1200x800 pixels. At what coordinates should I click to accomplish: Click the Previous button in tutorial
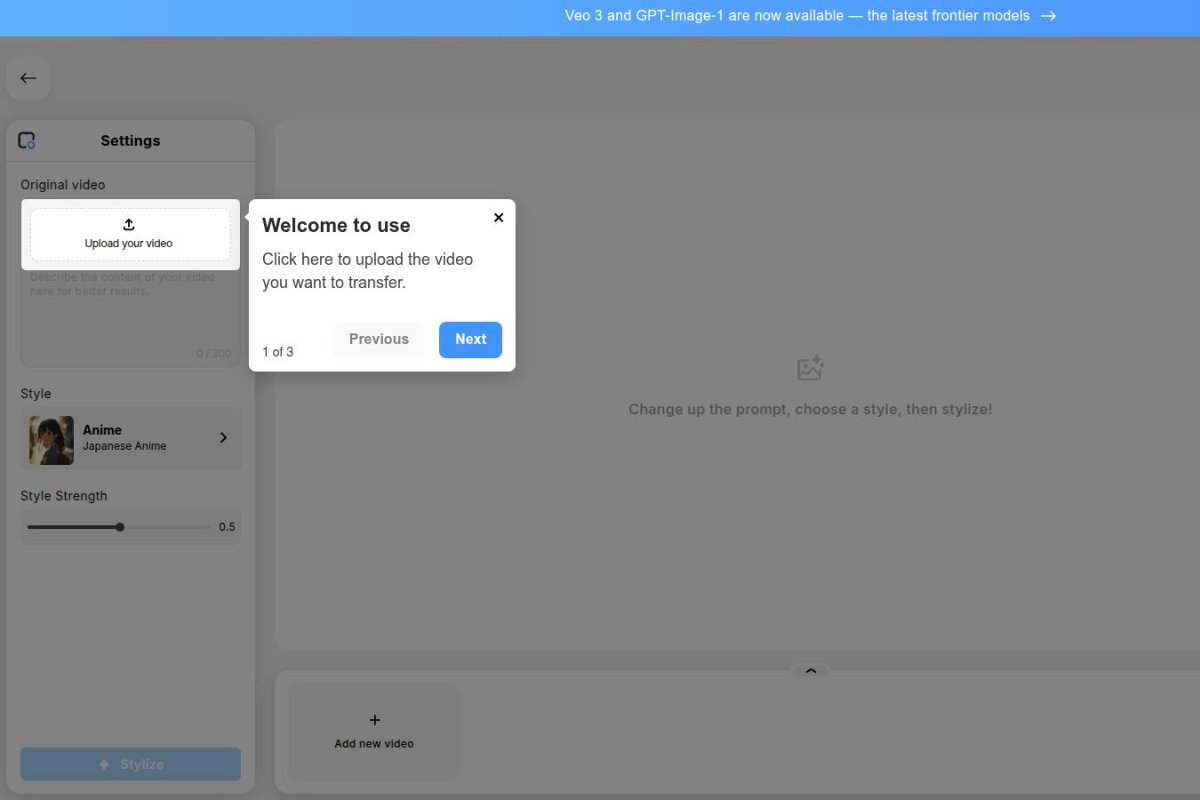click(379, 339)
